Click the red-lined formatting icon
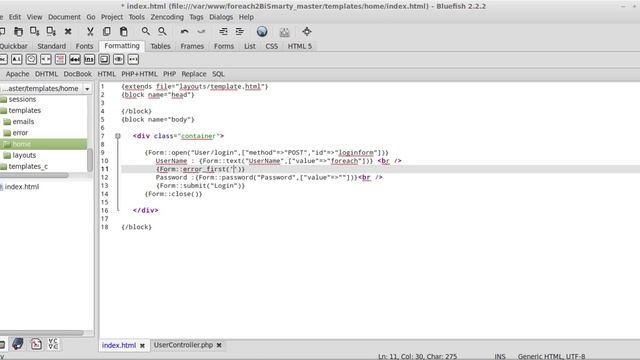640x360 pixels. click(60, 60)
